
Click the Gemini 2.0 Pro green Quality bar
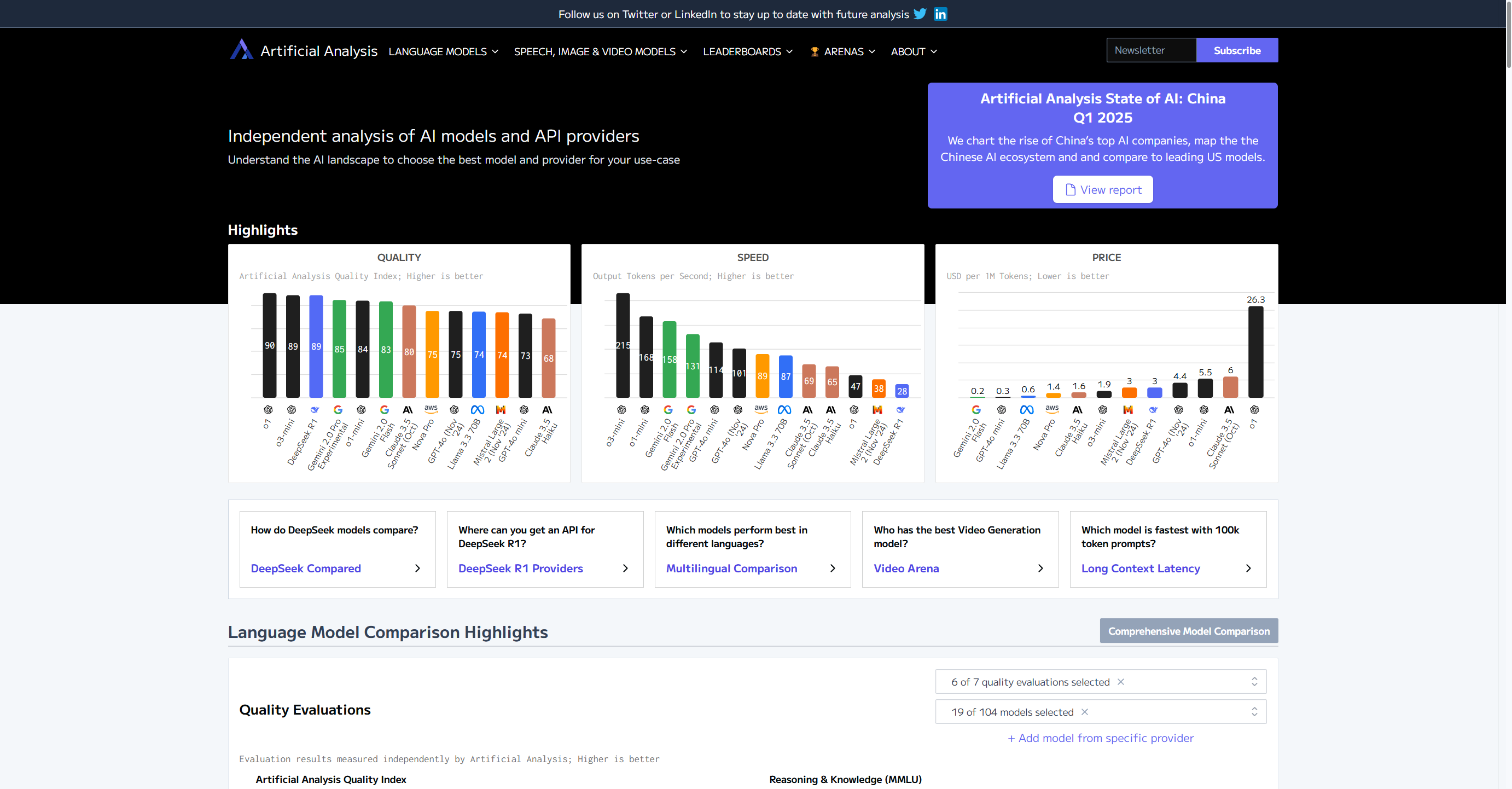coord(339,349)
